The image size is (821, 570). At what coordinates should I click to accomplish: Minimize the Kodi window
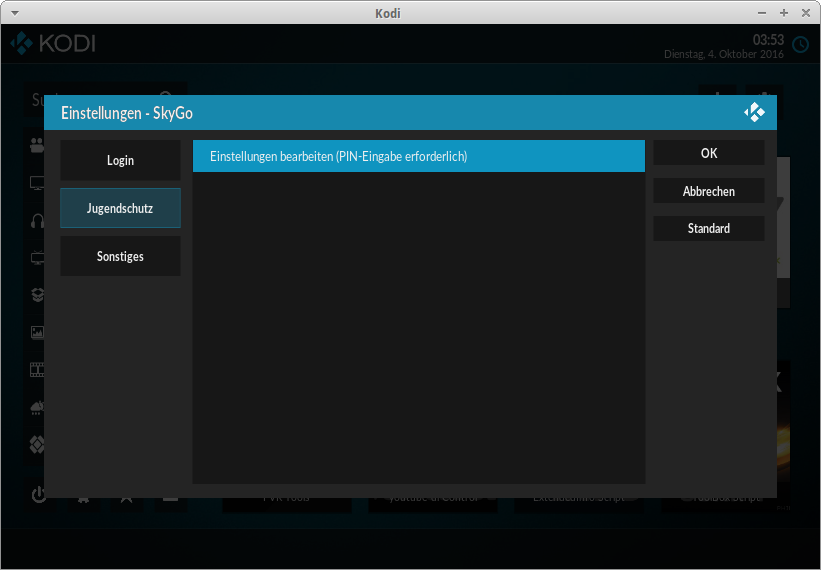coord(762,13)
